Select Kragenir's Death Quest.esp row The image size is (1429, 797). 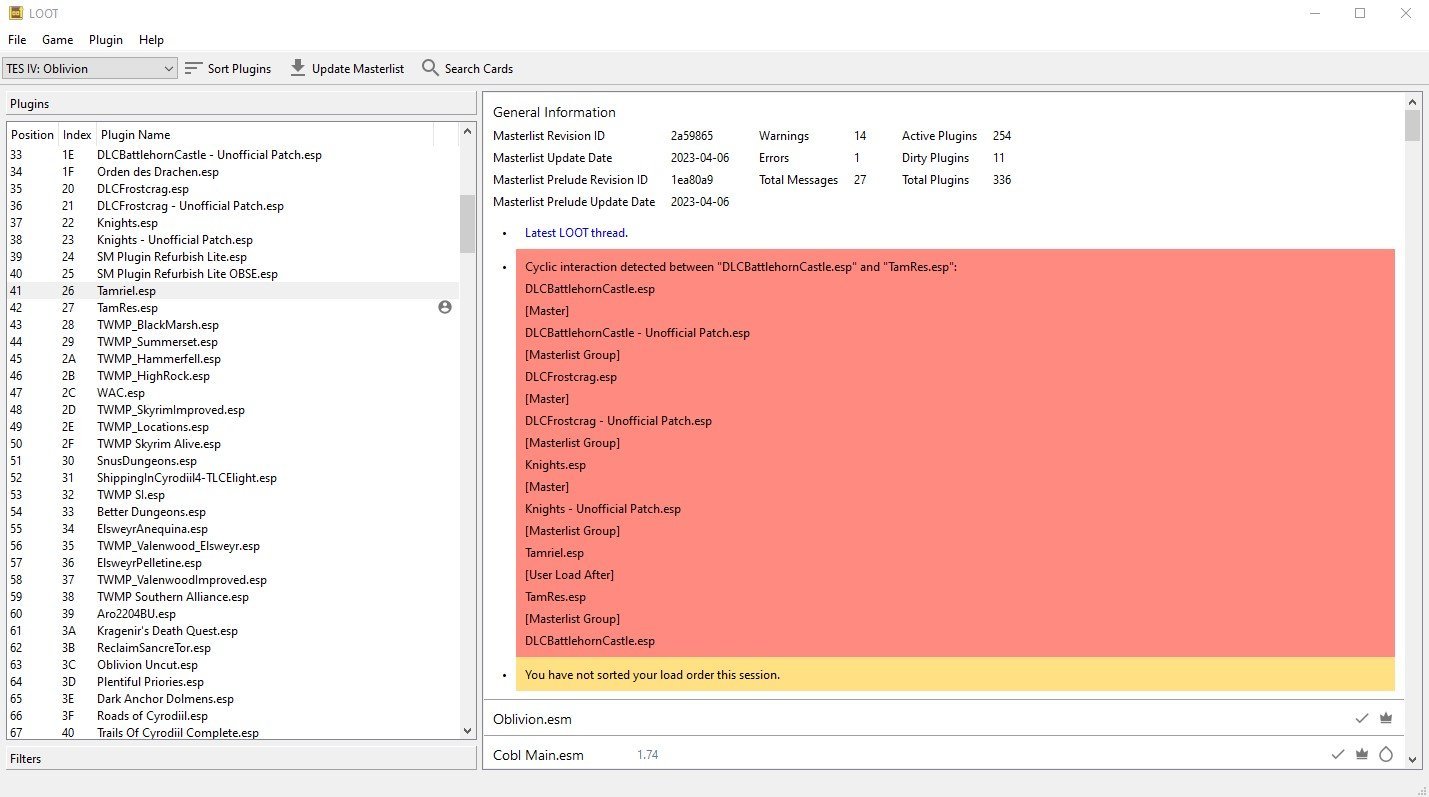(232, 631)
